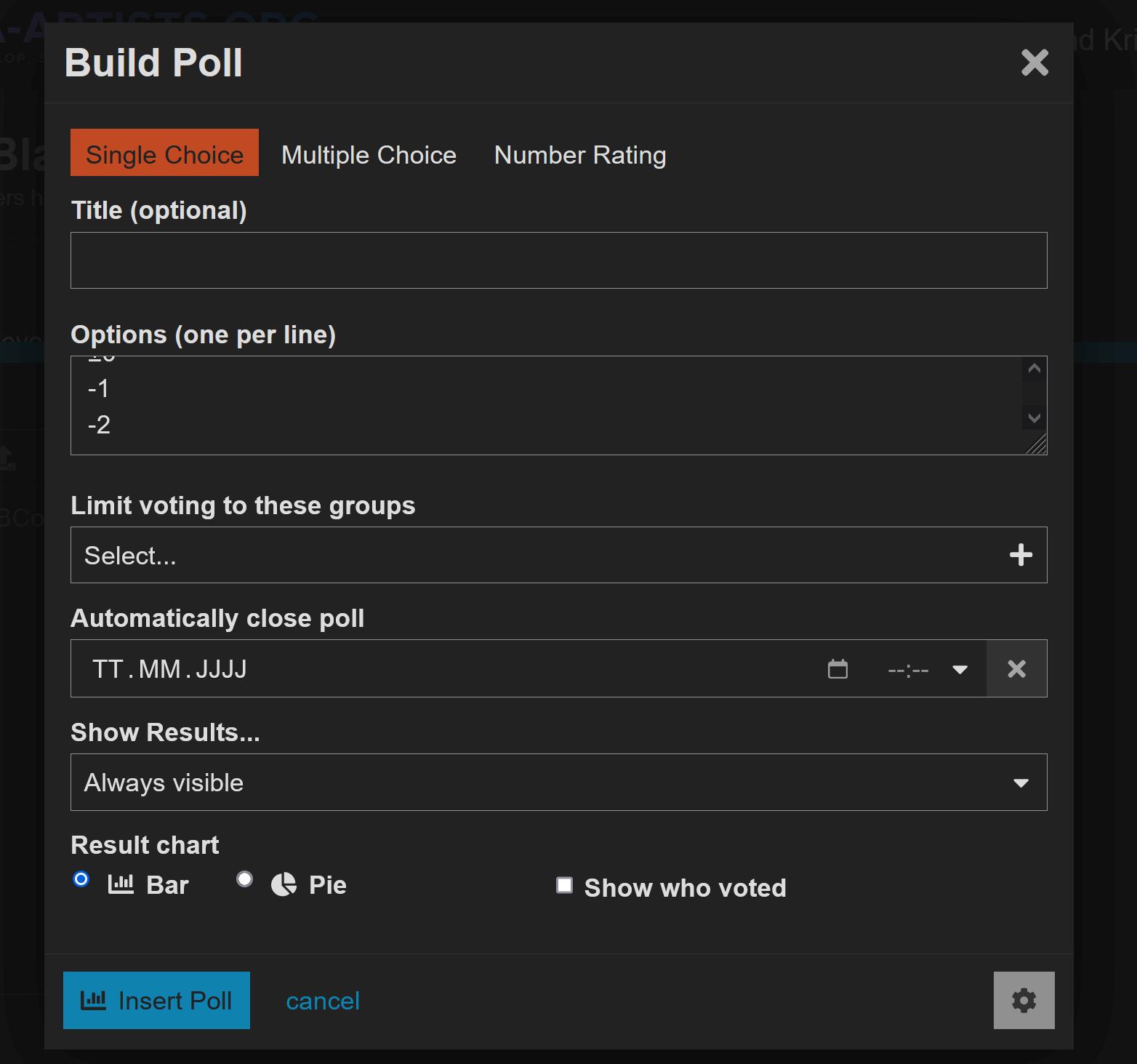The image size is (1137, 1064).
Task: Click the Pie chart icon
Action: tap(284, 884)
